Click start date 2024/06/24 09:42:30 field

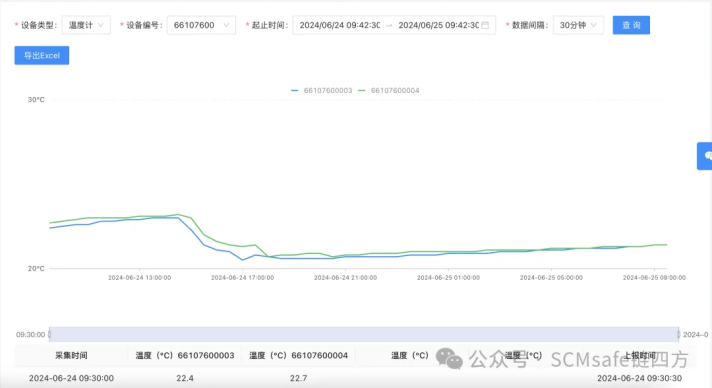(x=340, y=25)
